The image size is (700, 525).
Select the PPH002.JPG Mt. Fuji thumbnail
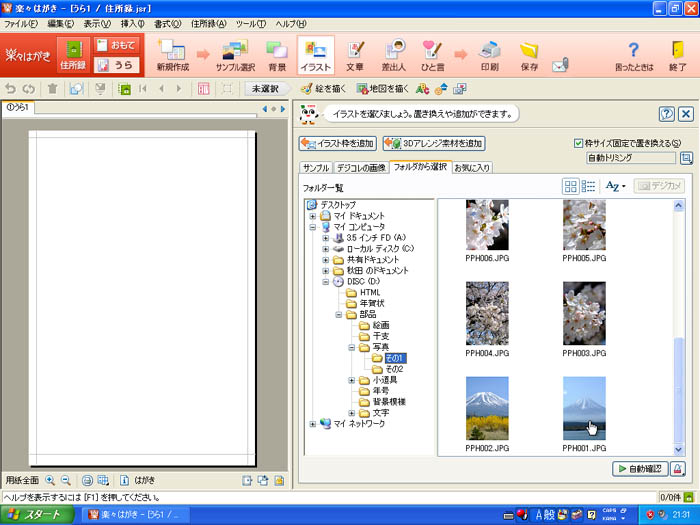(x=487, y=407)
